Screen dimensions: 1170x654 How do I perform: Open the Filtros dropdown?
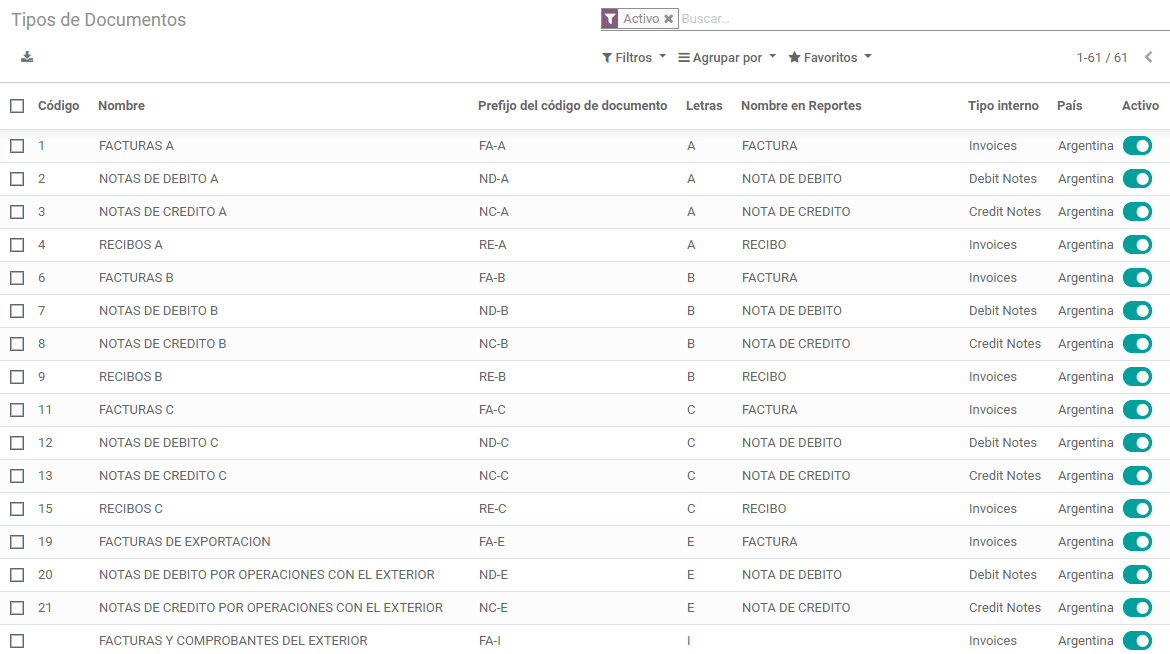pos(633,58)
